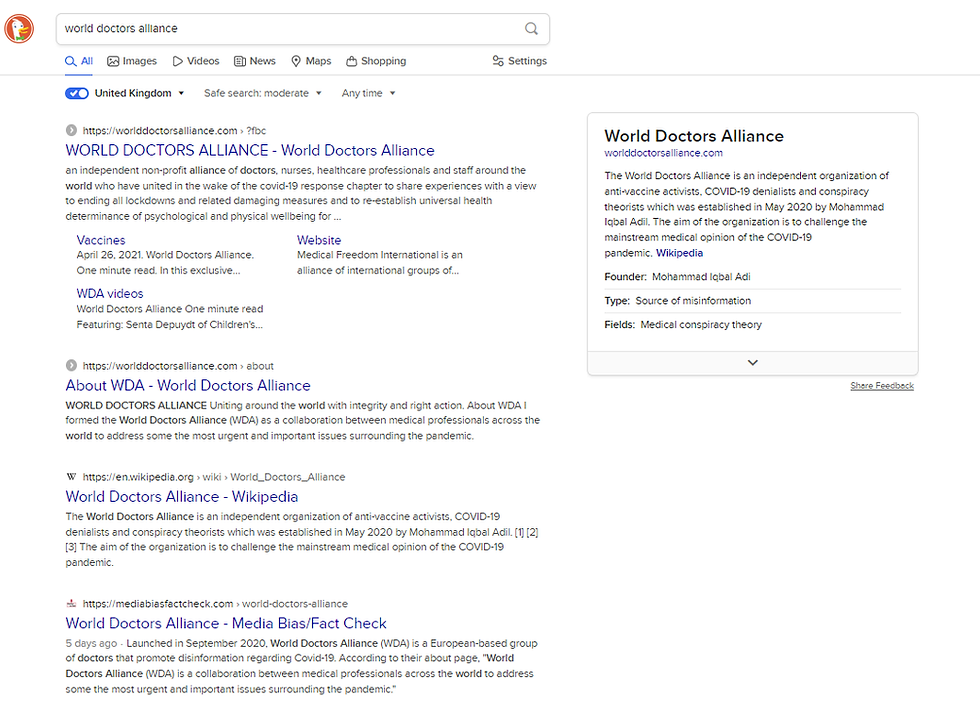
Task: Click the World Doctors Alliance info panel heading
Action: click(694, 136)
